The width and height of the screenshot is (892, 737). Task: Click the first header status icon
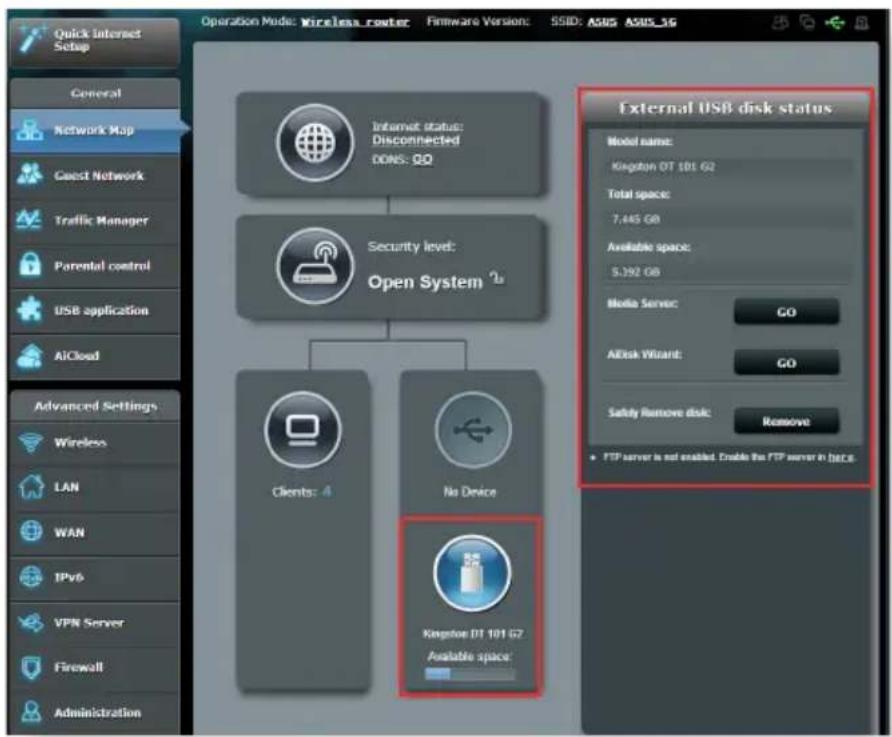(x=780, y=23)
